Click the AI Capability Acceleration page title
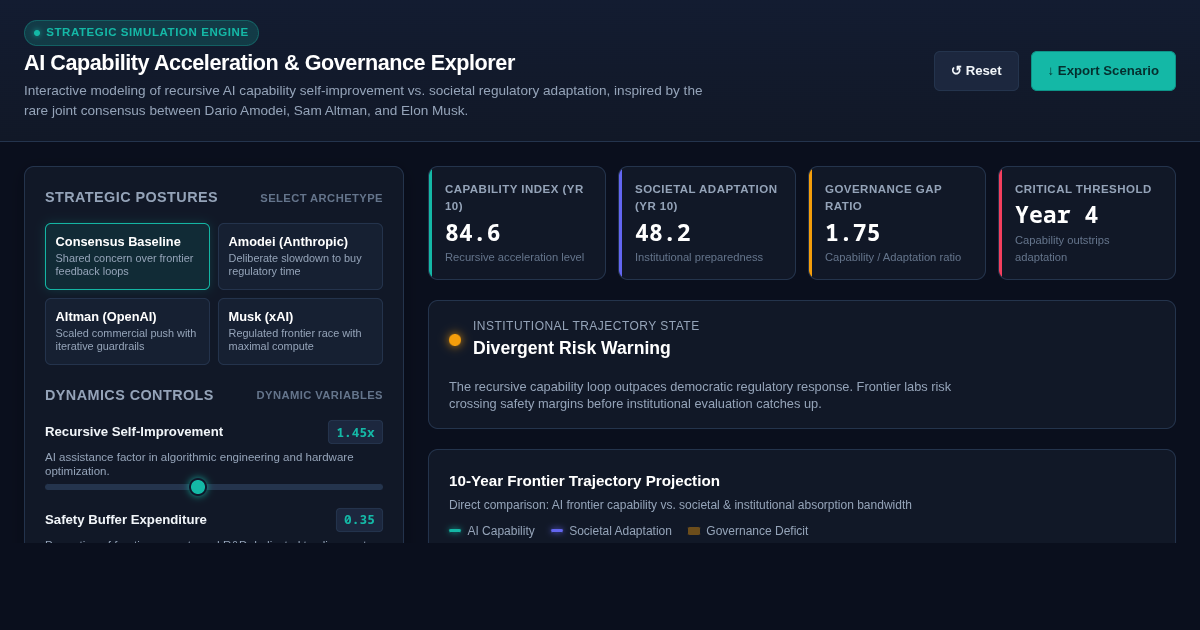 [269, 63]
